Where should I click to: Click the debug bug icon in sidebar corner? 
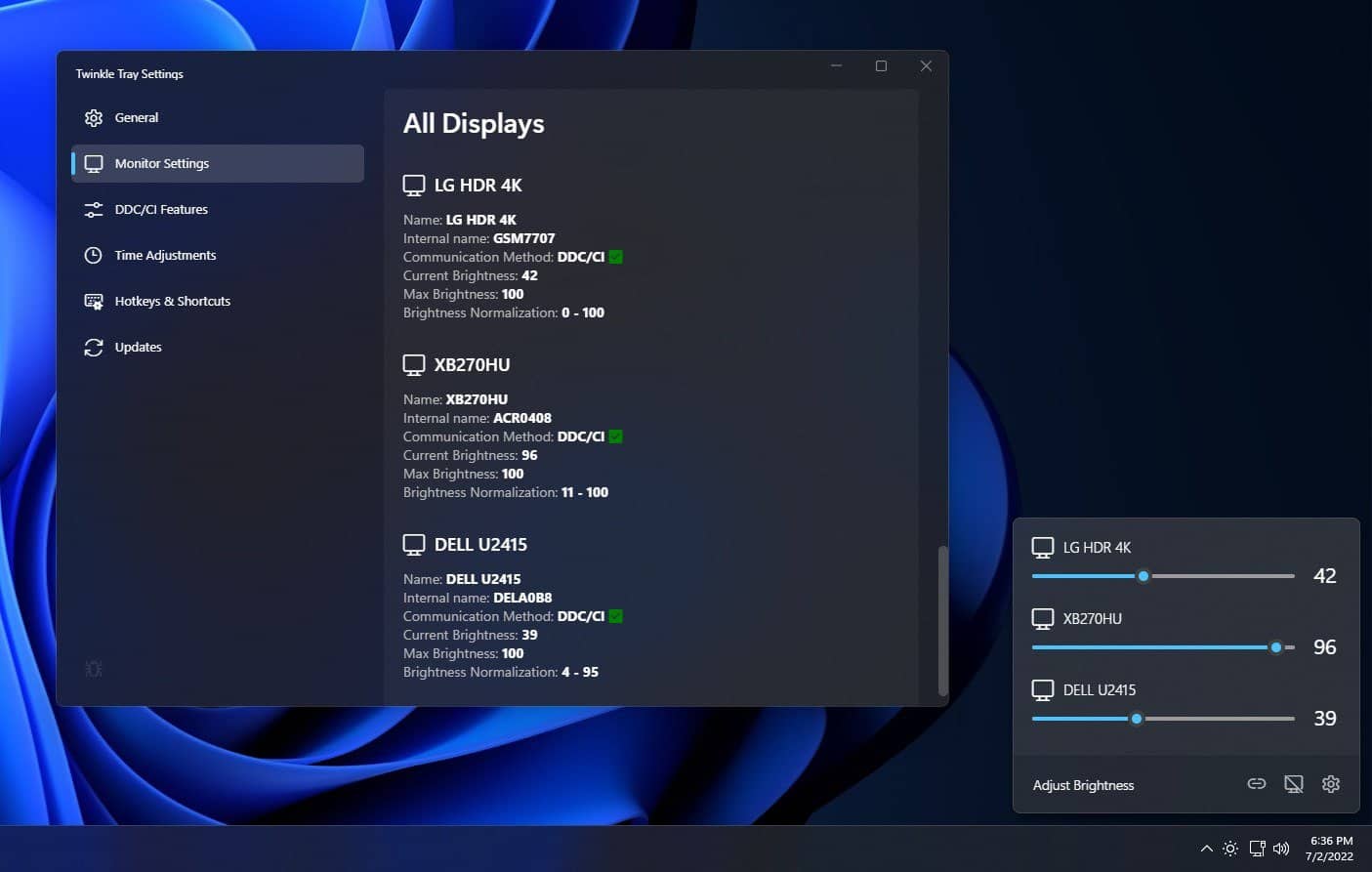[x=93, y=668]
